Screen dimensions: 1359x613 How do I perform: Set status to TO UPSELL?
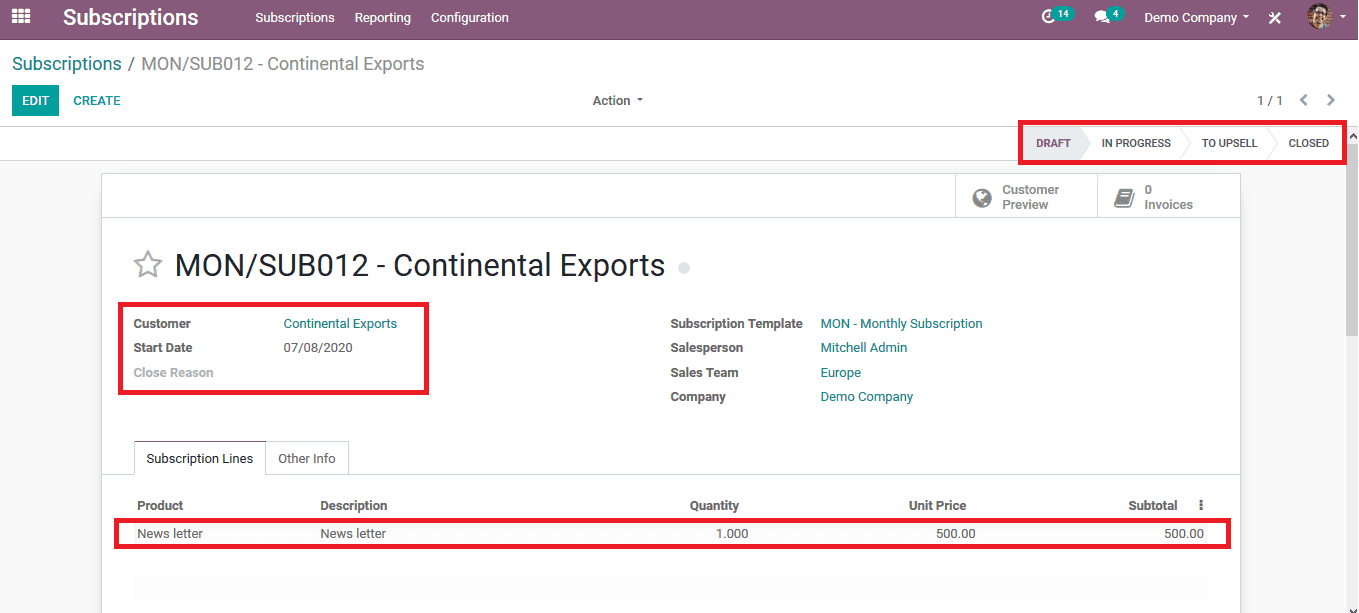coord(1229,143)
